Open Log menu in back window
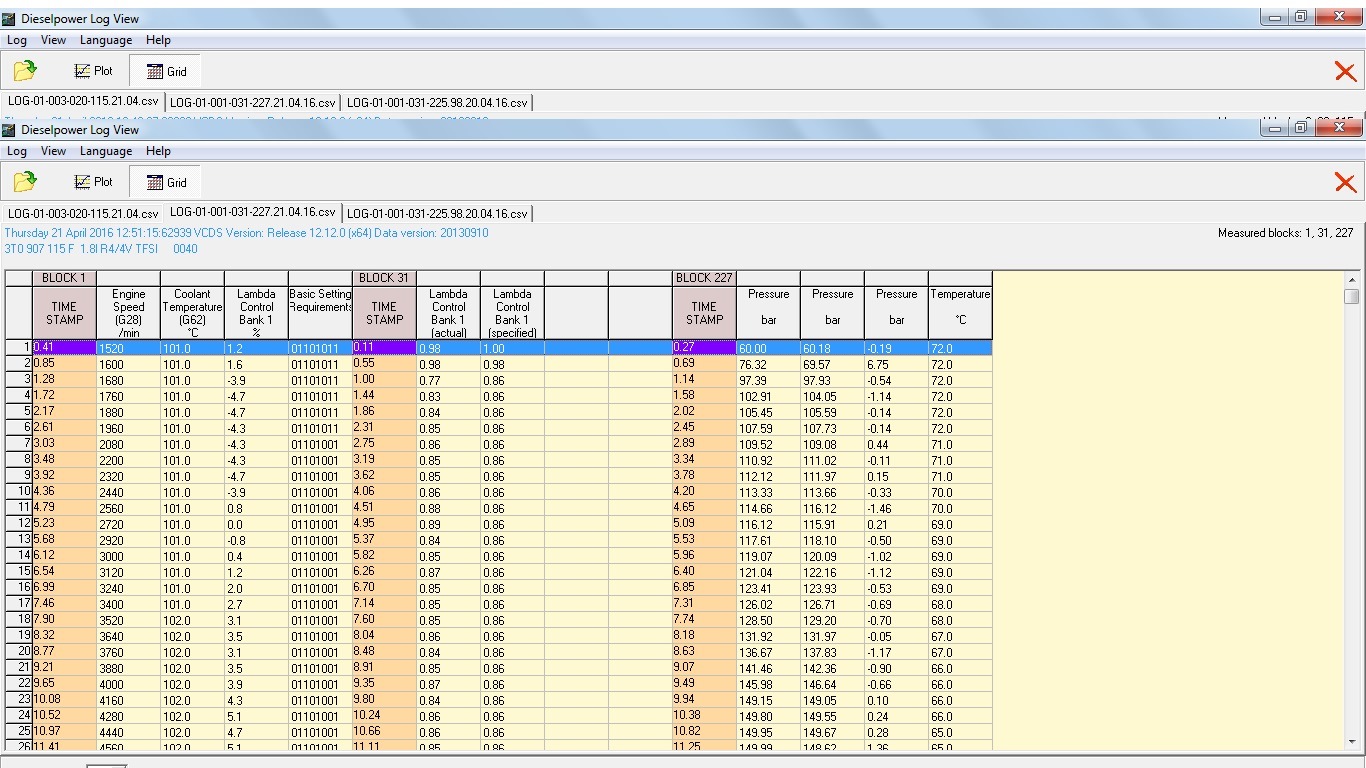The width and height of the screenshot is (1366, 768). [x=17, y=40]
